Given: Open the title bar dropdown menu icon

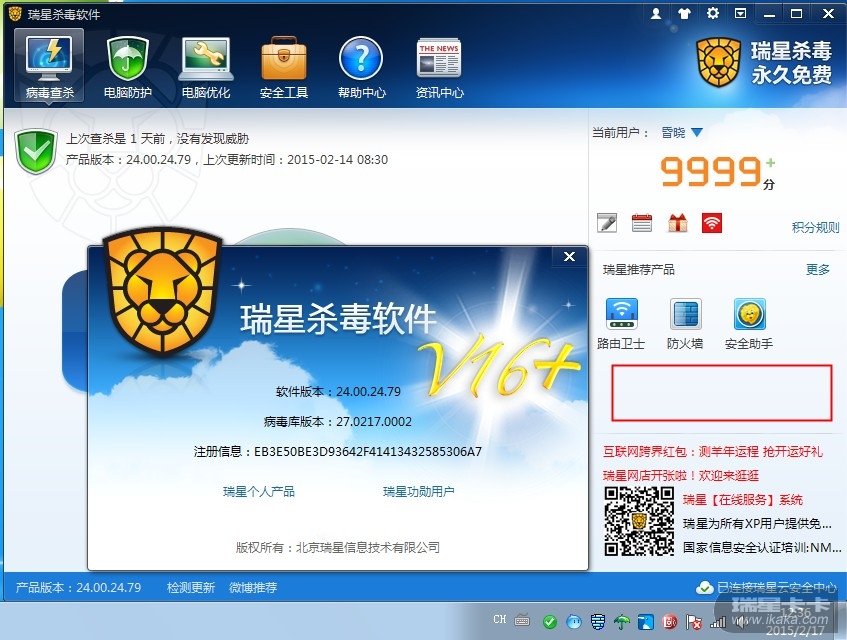Looking at the screenshot, I should (741, 14).
